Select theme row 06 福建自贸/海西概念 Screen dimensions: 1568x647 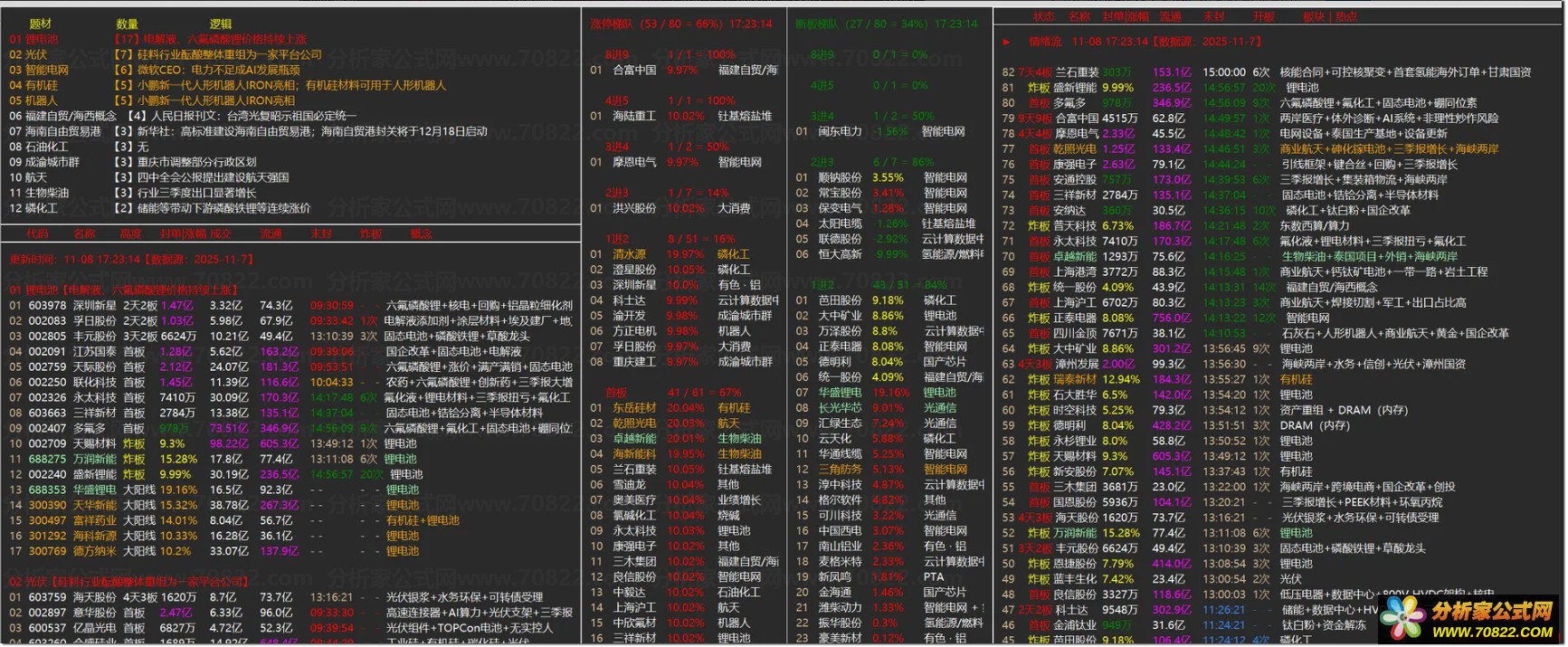(184, 117)
